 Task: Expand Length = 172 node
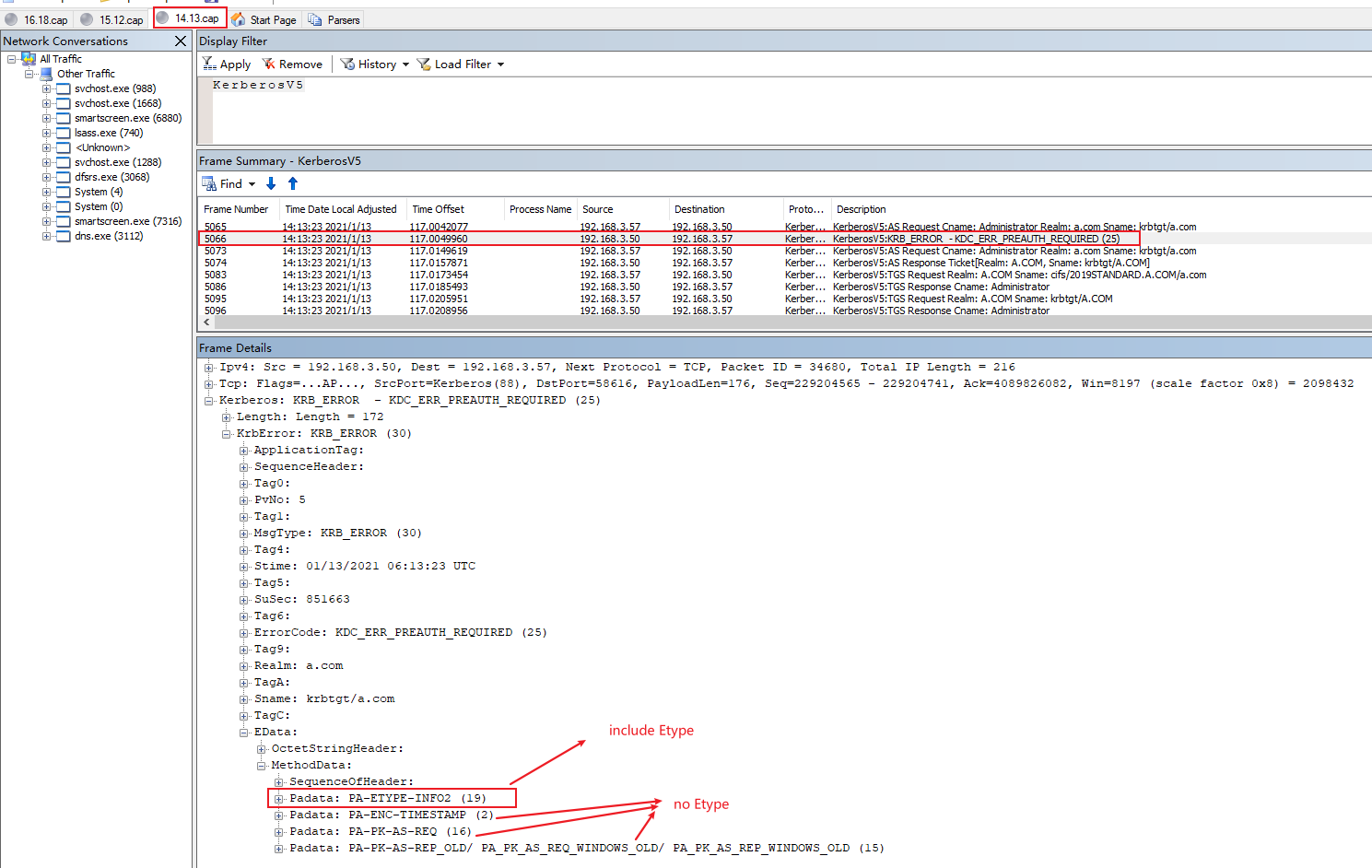pyautogui.click(x=227, y=416)
